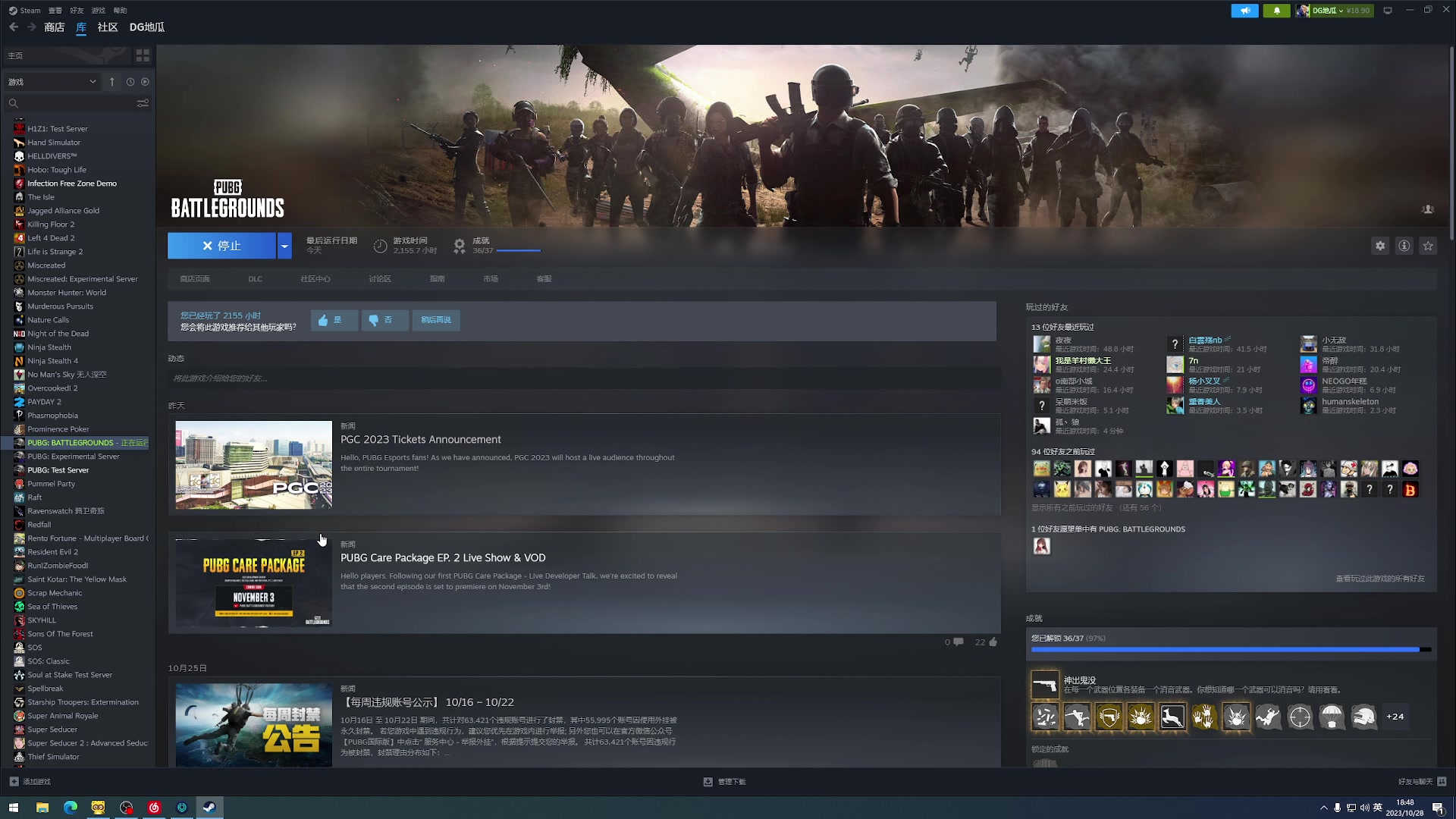Image resolution: width=1456 pixels, height=819 pixels.
Task: Open the blue megaphone announcements icon
Action: coord(1244,11)
